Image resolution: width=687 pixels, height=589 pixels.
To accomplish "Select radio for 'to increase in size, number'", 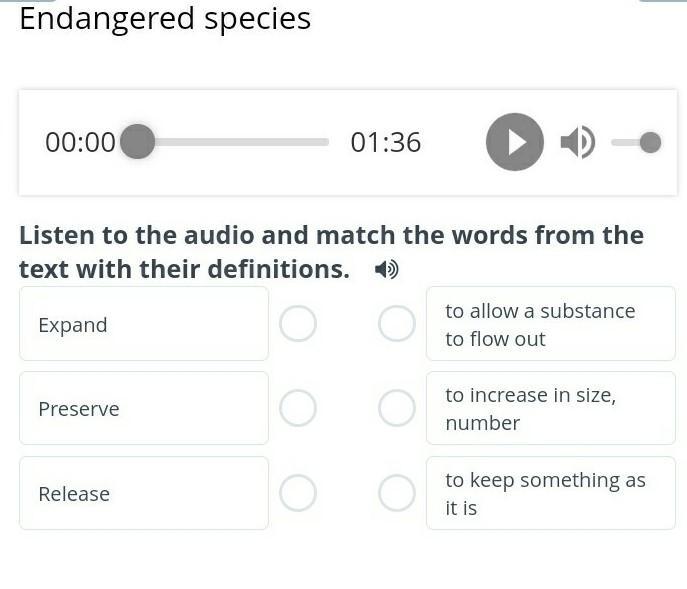I will click(x=397, y=408).
